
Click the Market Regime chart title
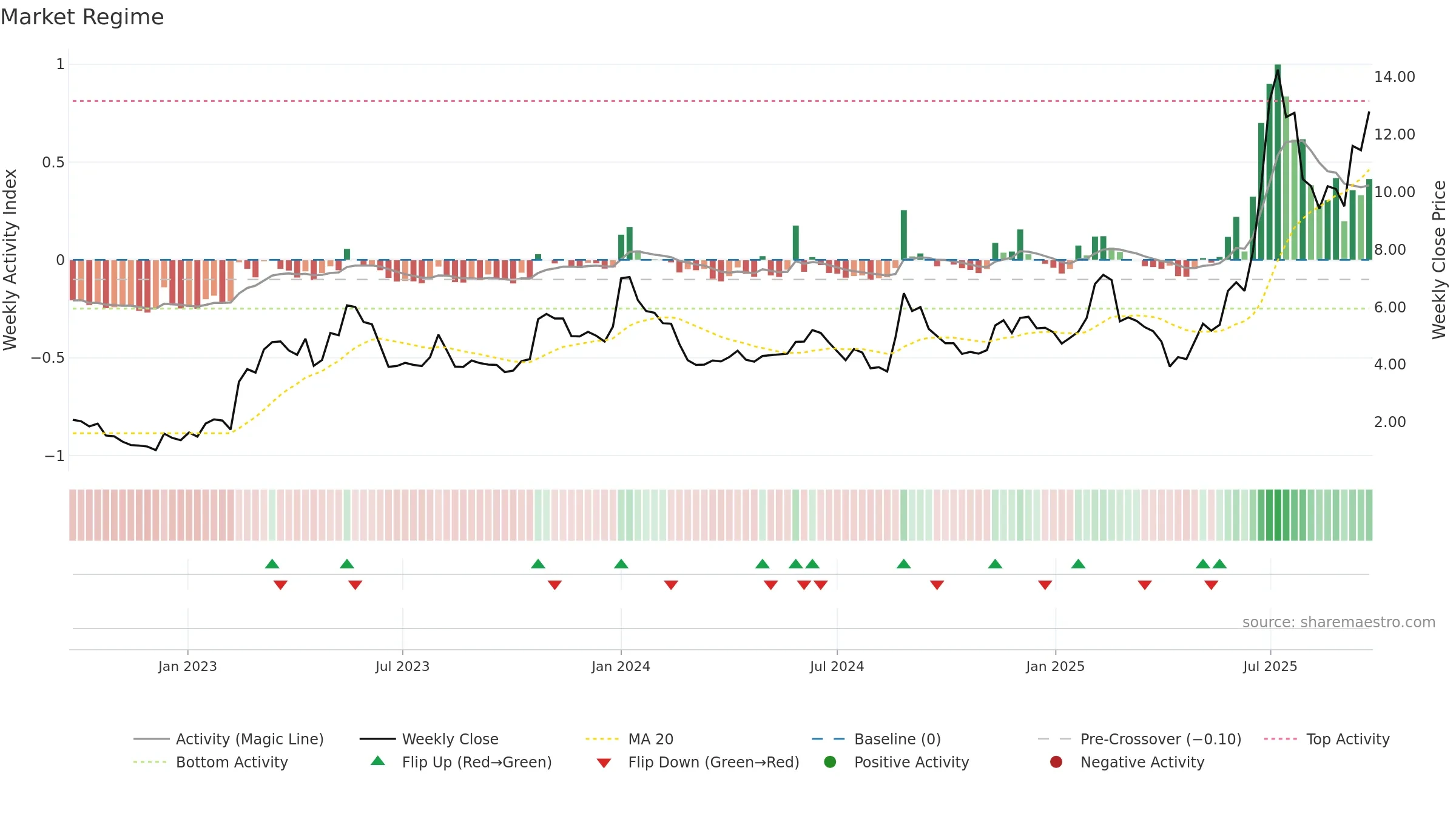(x=82, y=17)
